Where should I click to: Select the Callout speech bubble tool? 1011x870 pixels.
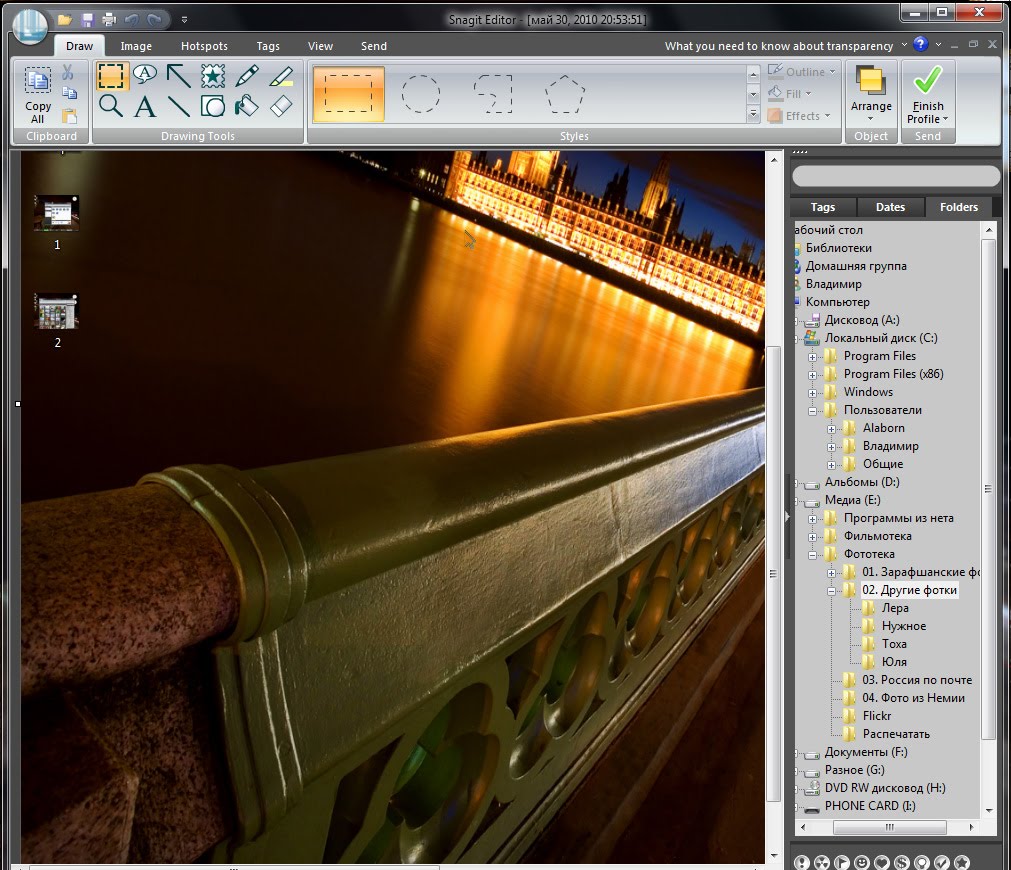coord(145,75)
